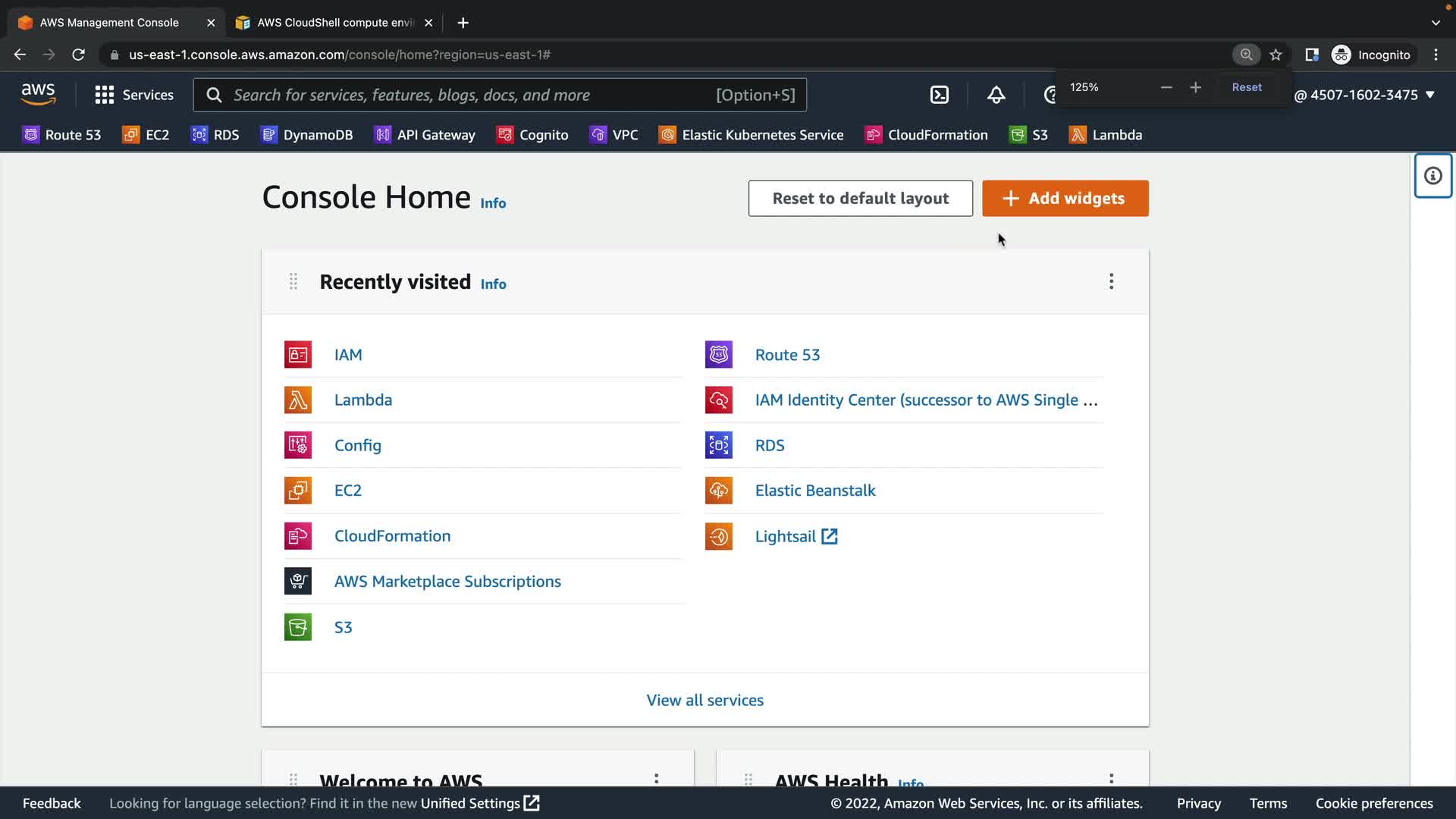
Task: Click the Lambda icon in Recently visited
Action: (297, 400)
